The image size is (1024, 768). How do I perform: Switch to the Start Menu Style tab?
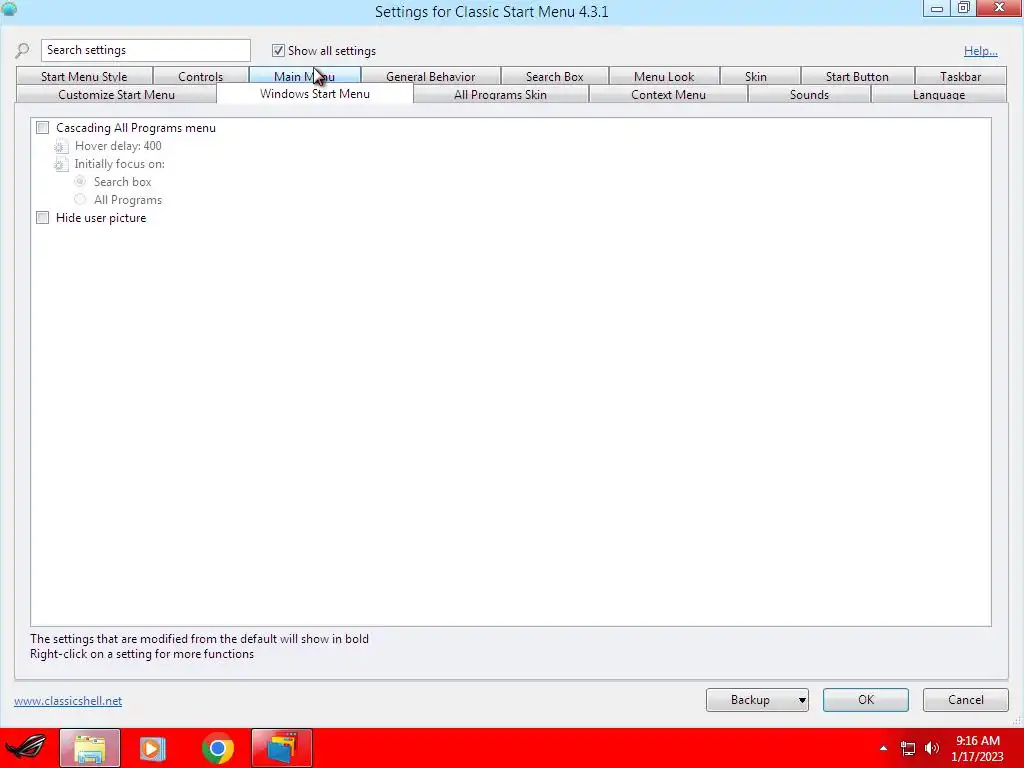point(84,76)
